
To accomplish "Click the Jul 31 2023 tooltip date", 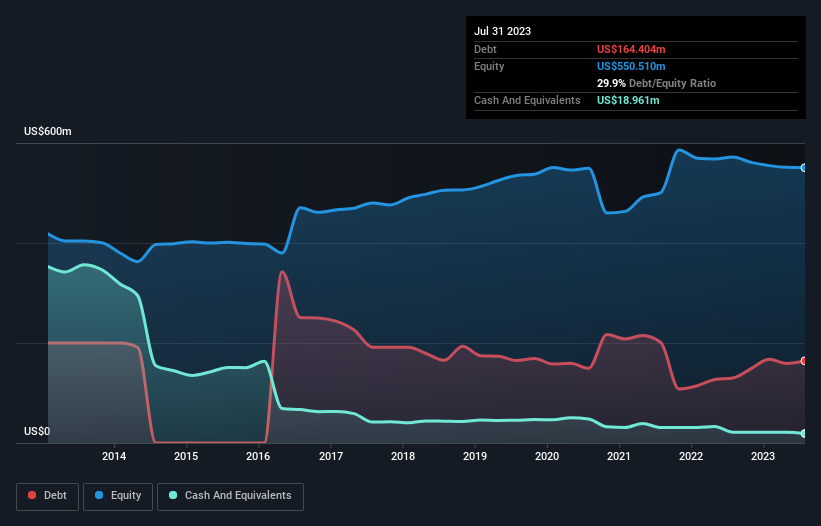I will click(x=503, y=31).
